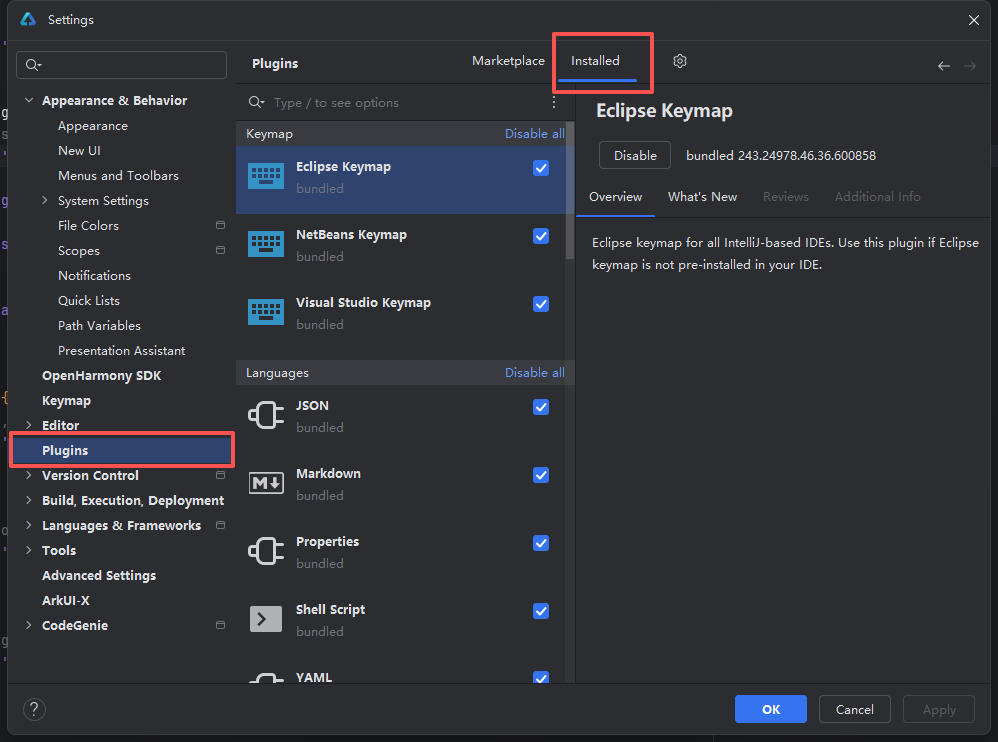The height and width of the screenshot is (742, 998).
Task: Open the three-dot plugin search options menu
Action: pos(554,102)
